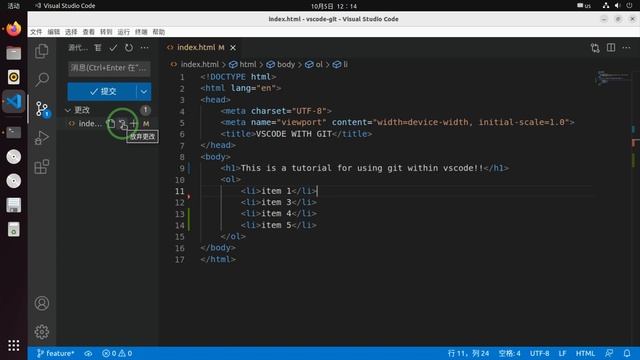Click the deleted line marker near line 12
Image resolution: width=640 pixels, height=360 pixels.
click(189, 197)
